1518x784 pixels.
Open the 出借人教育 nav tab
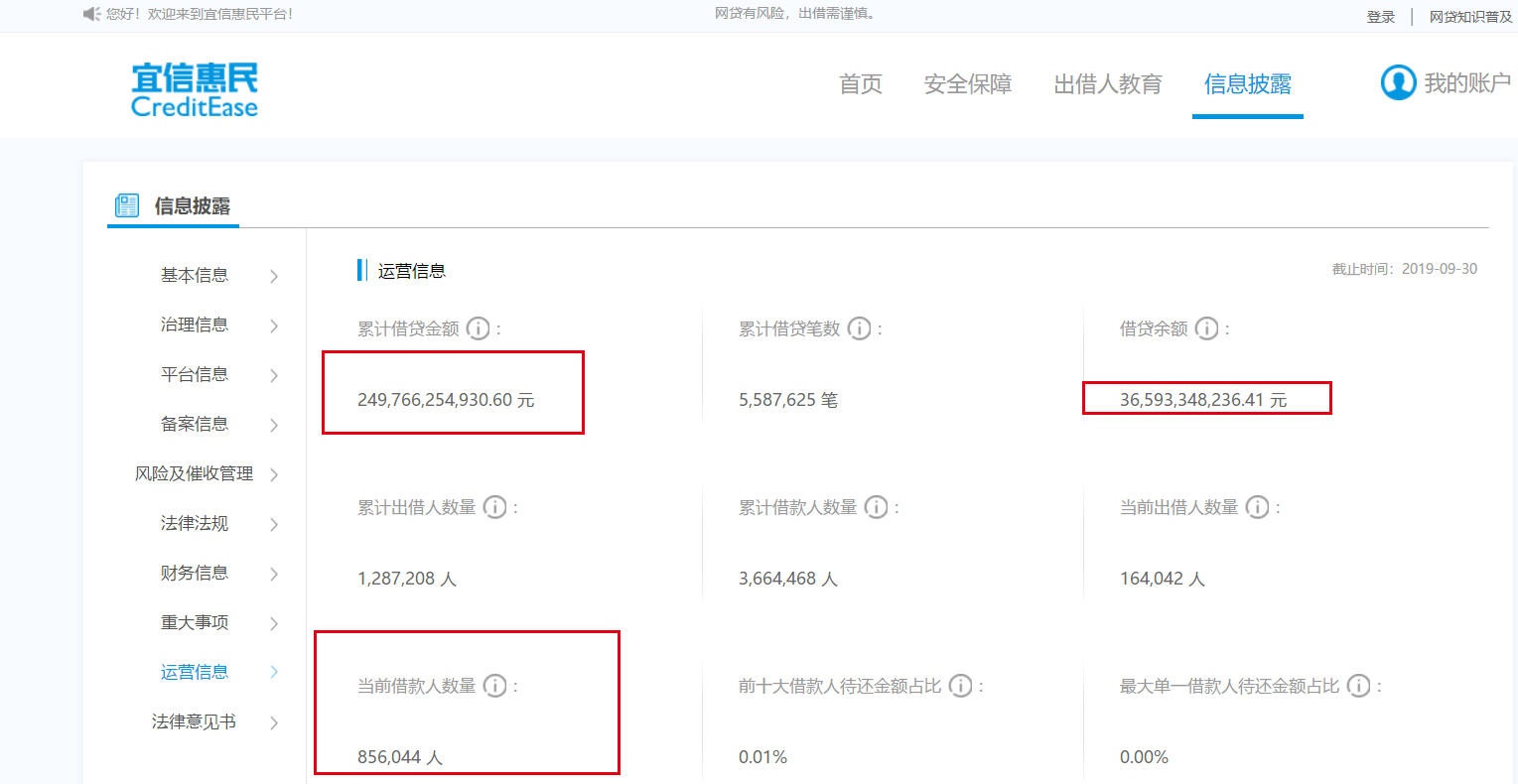click(x=1108, y=84)
